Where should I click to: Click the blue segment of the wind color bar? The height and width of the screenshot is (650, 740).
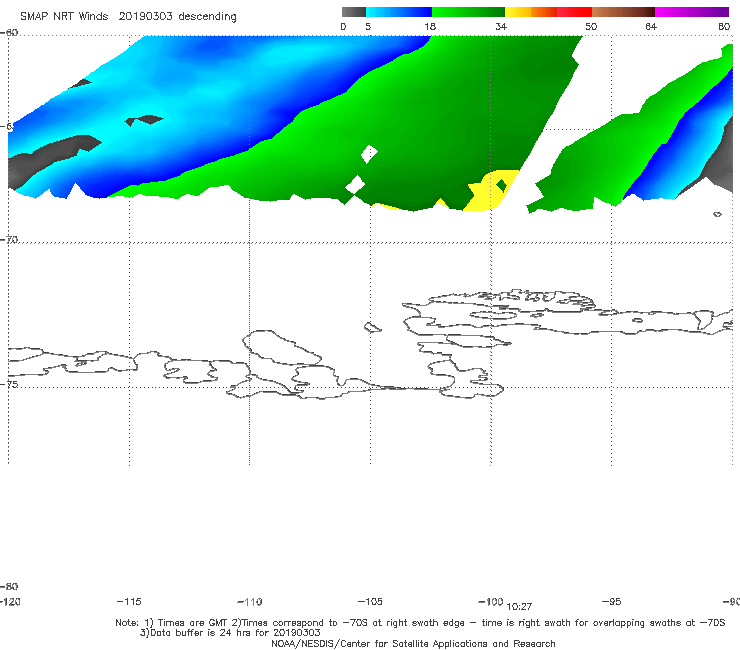pos(399,12)
